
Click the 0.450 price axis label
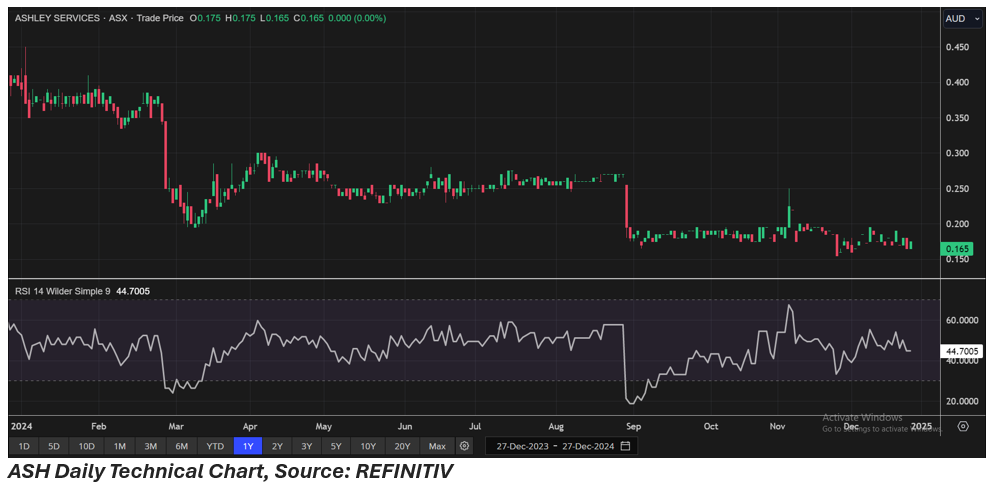pyautogui.click(x=957, y=48)
